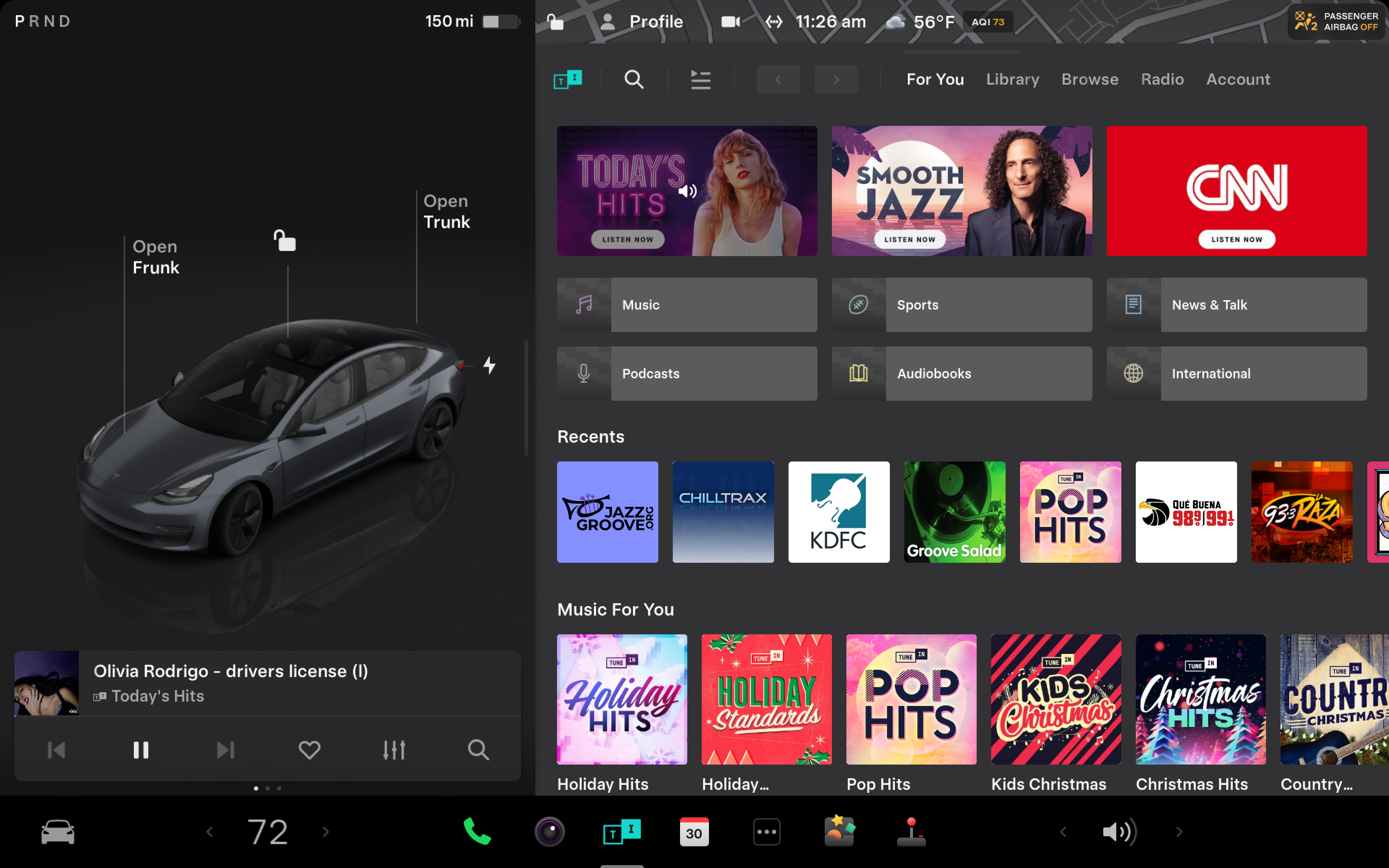Image resolution: width=1389 pixels, height=868 pixels.
Task: Open the calendar app in dock
Action: [693, 831]
